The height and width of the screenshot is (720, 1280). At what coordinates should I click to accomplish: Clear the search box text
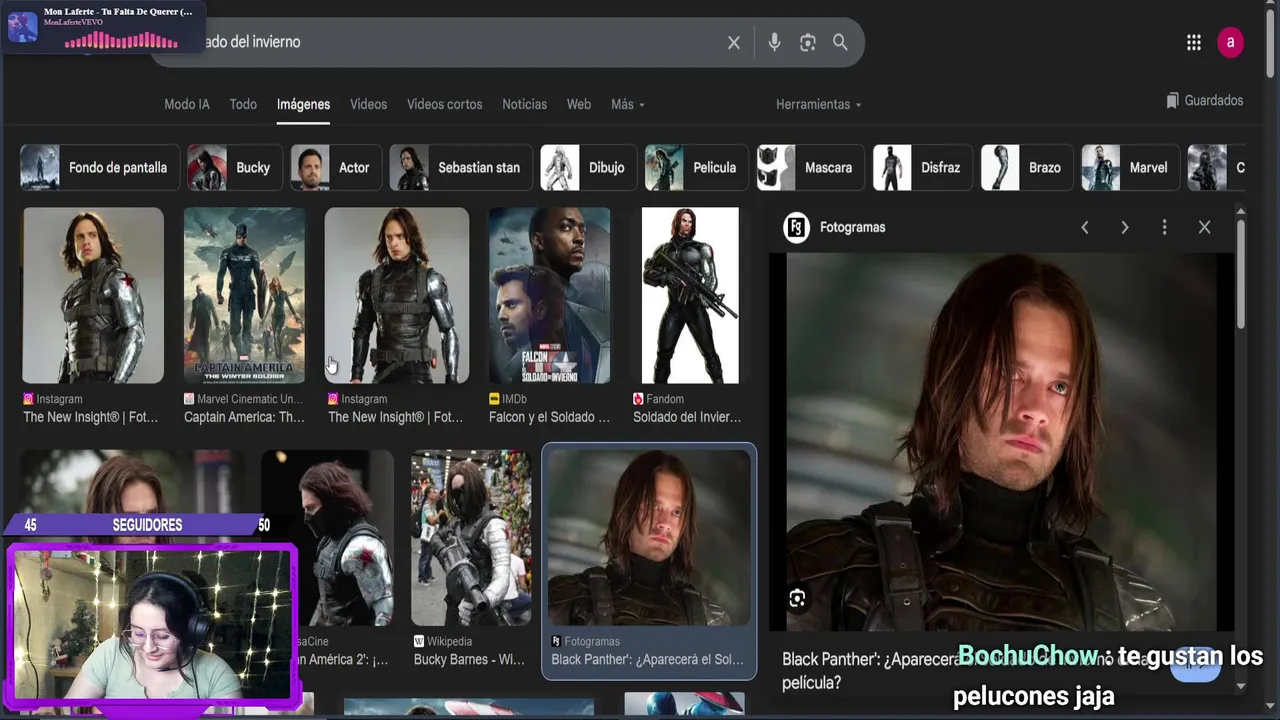coord(734,42)
